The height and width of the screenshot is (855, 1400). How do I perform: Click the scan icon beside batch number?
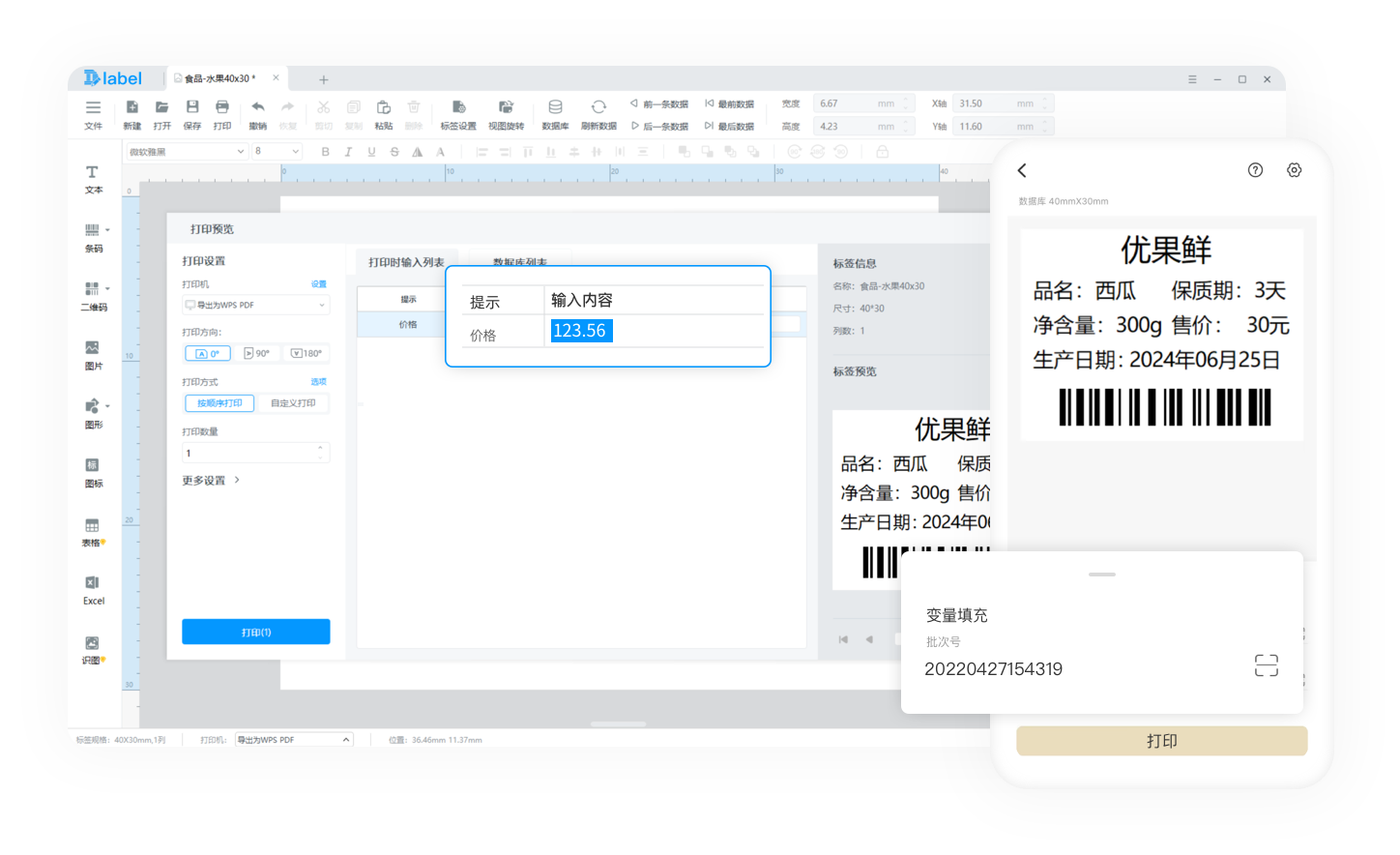point(1267,665)
